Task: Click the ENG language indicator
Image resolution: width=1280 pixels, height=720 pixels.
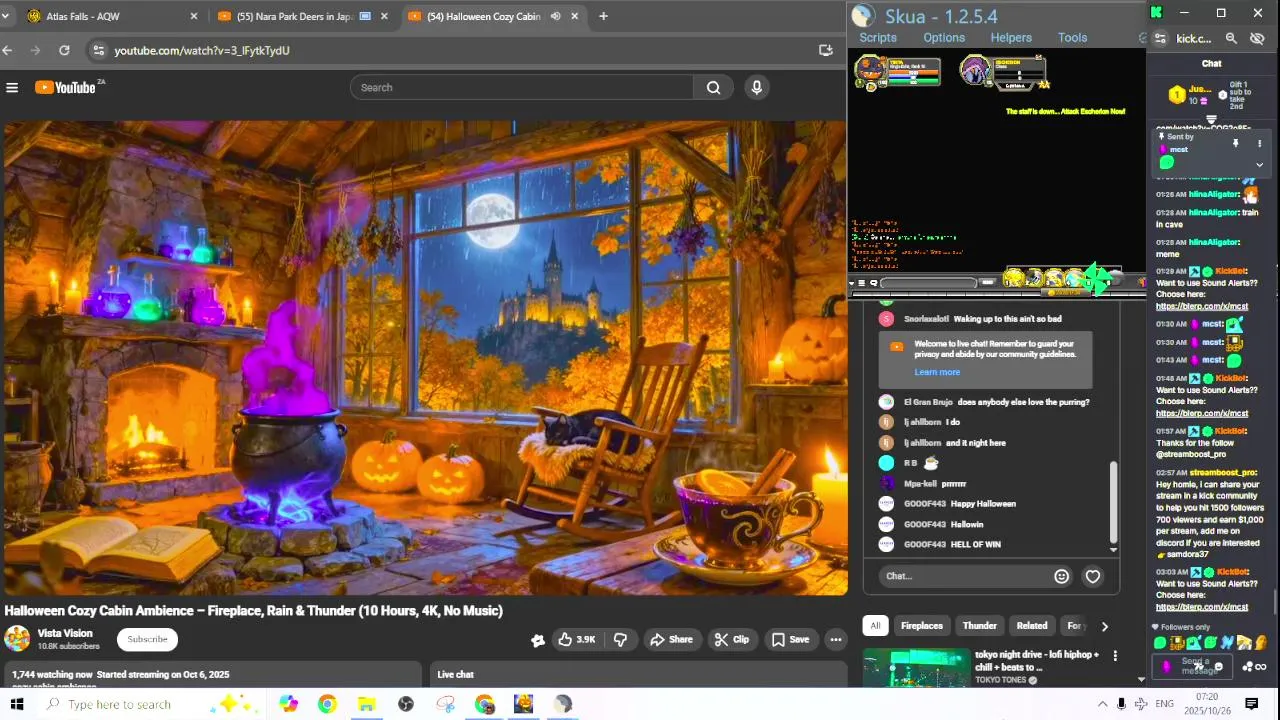Action: click(x=1164, y=704)
